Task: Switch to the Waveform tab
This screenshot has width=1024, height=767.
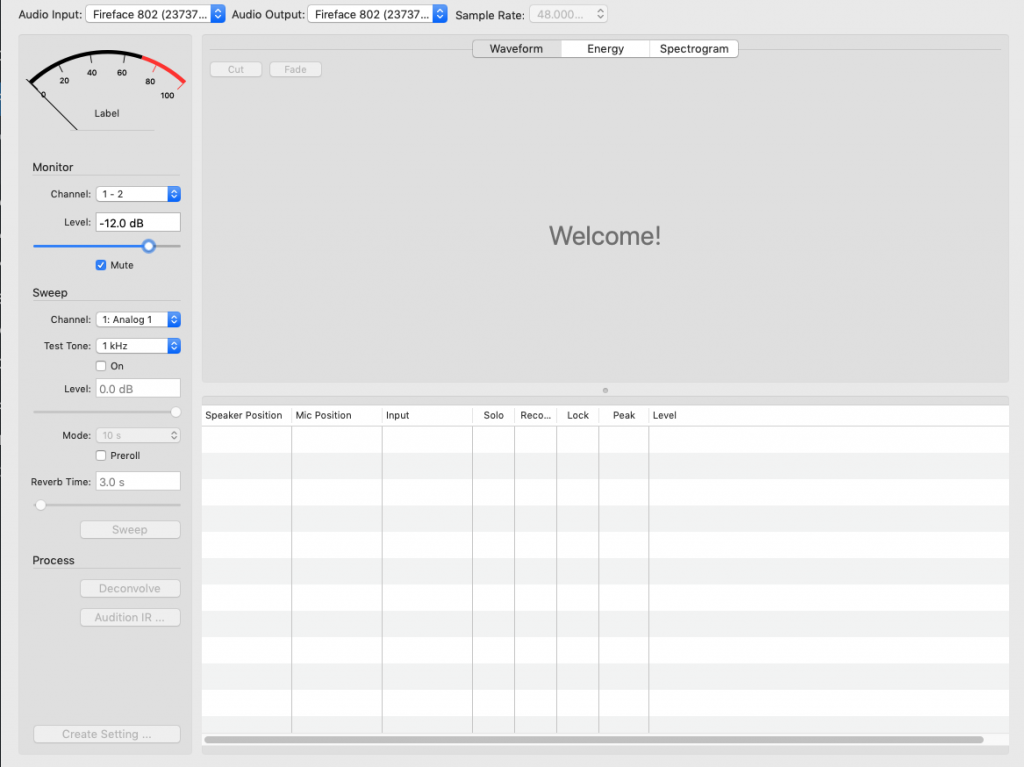Action: (516, 48)
